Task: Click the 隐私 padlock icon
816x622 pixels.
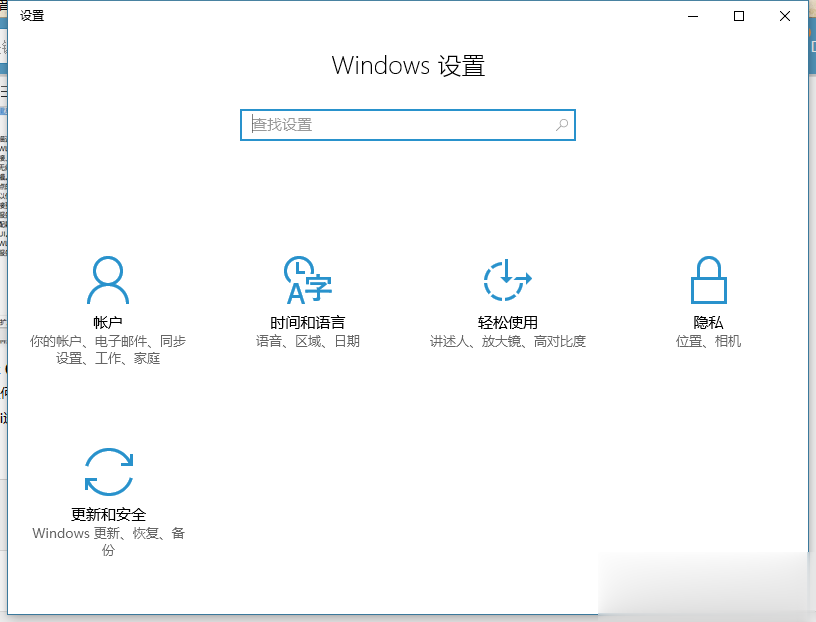Action: click(708, 277)
